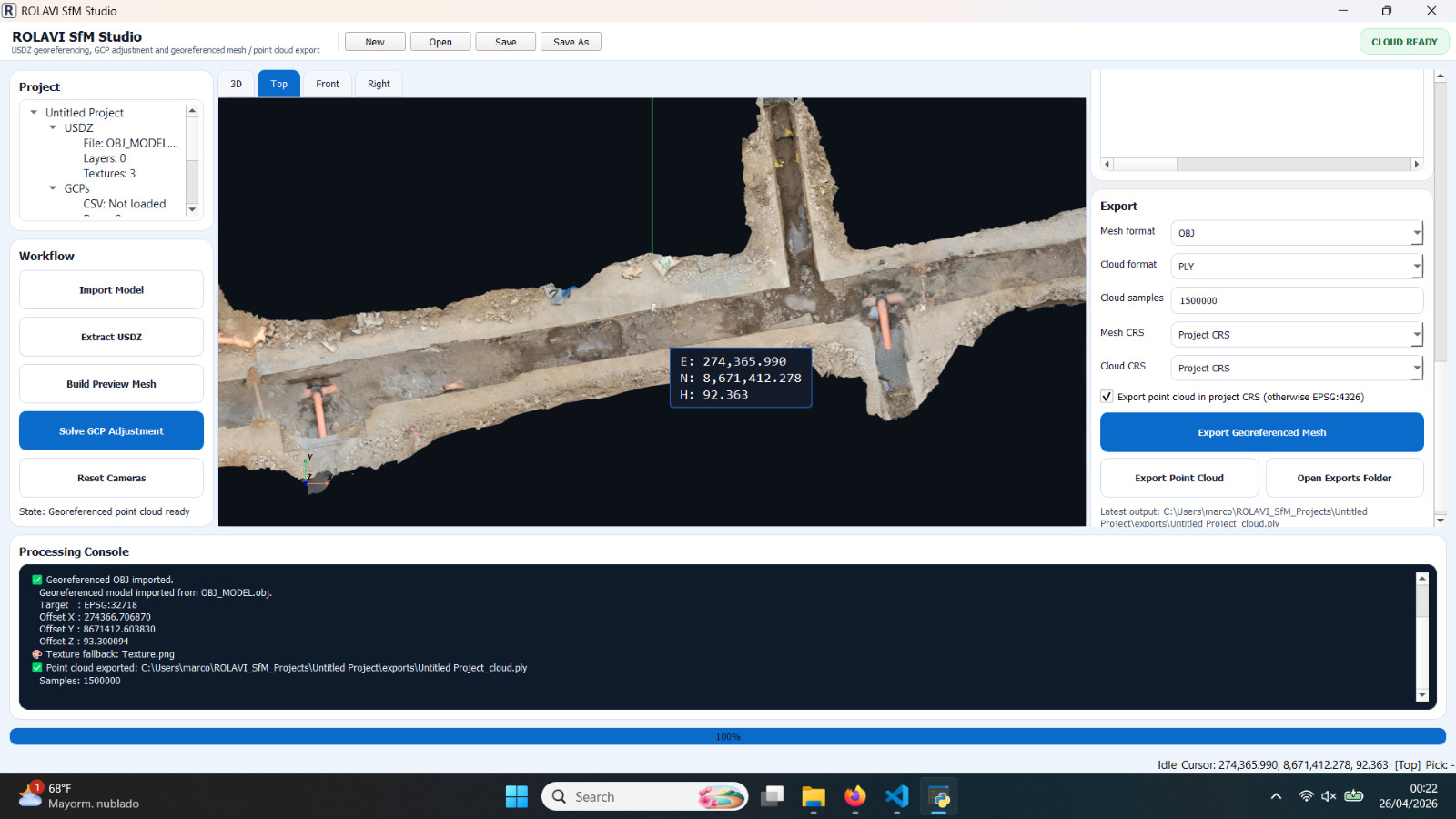This screenshot has height=819, width=1456.
Task: Click the Extract USDZ button
Action: [111, 337]
